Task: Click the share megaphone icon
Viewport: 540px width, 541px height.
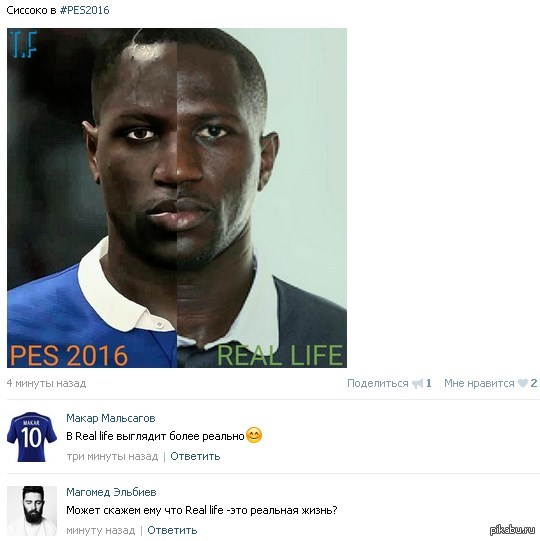Action: pos(417,383)
